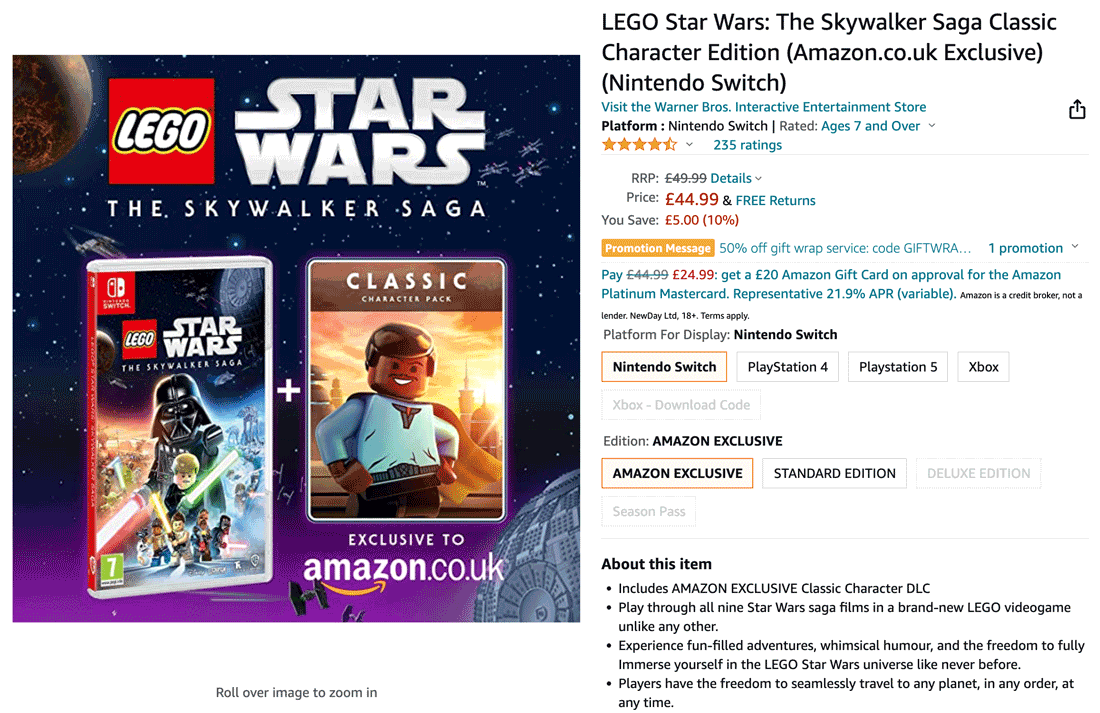Visit the Warner Bros. Interactive Entertainment Store
This screenshot has width=1100, height=713.
763,107
